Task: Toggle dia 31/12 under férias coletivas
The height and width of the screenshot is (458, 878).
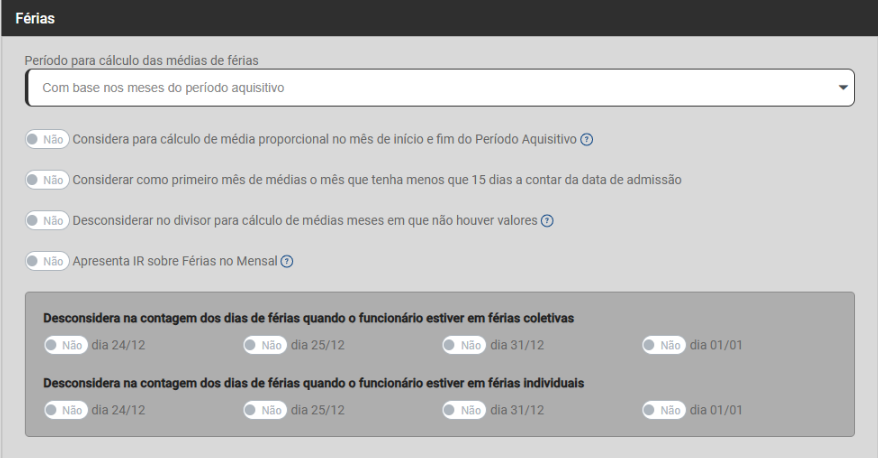Action: click(x=465, y=345)
